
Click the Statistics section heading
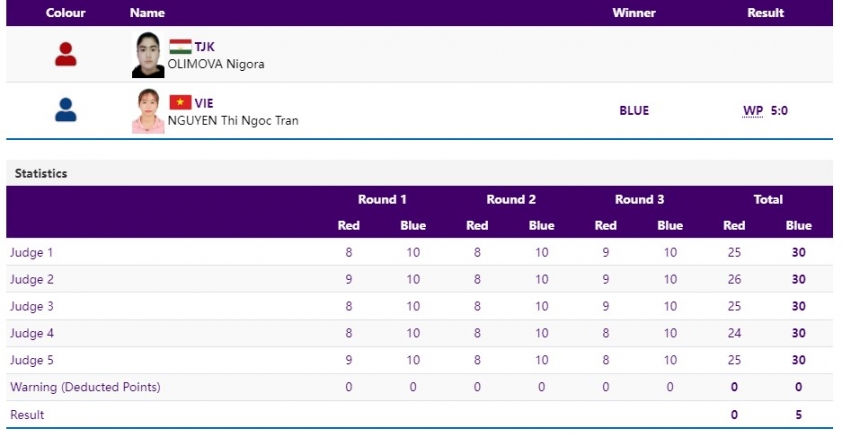pyautogui.click(x=41, y=173)
